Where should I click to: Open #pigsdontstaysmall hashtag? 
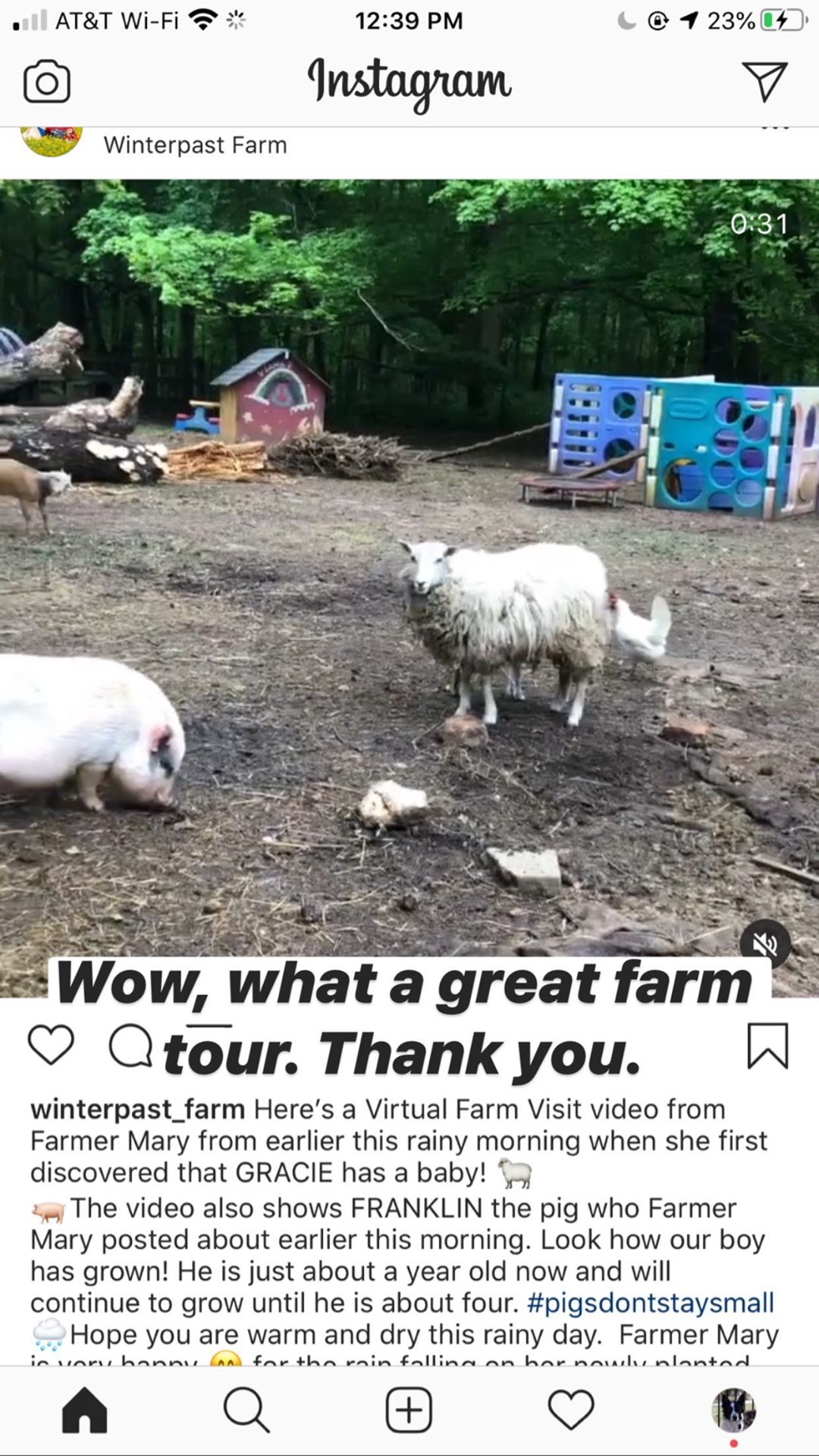coord(651,1303)
